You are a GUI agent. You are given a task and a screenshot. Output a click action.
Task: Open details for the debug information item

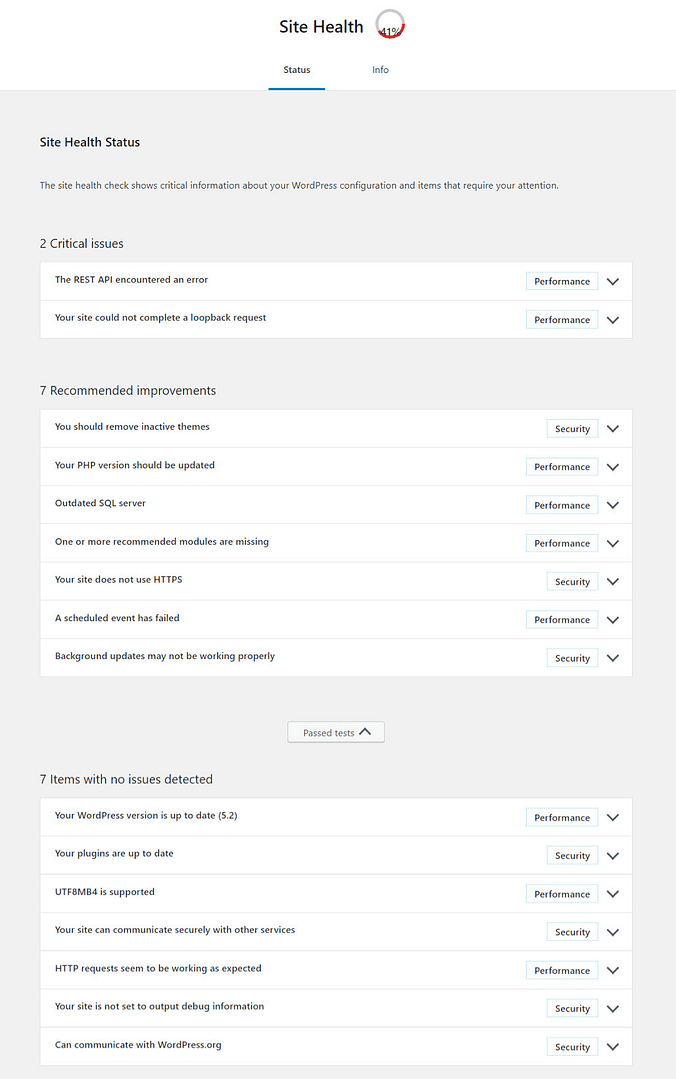pyautogui.click(x=612, y=1008)
